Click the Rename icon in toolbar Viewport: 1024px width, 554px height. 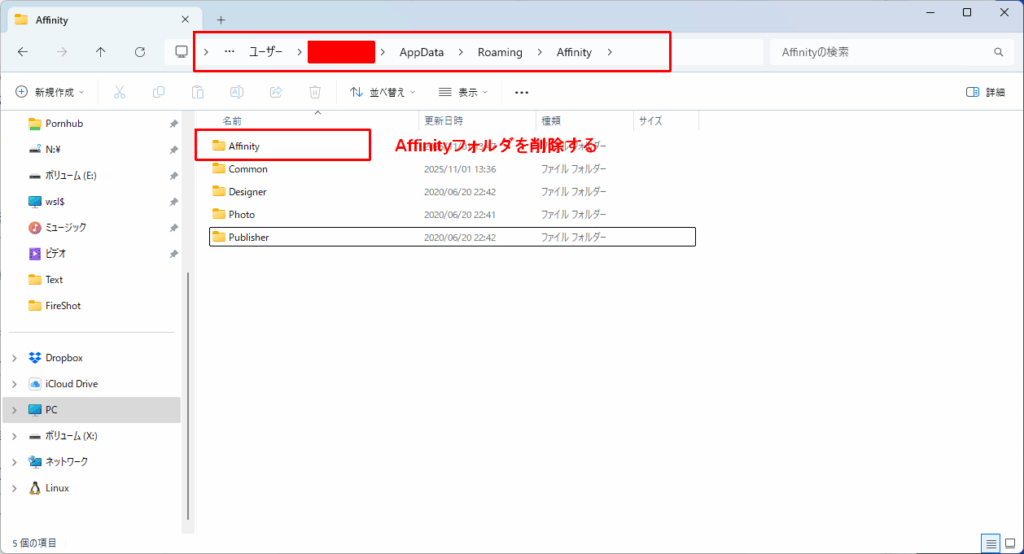tap(237, 92)
